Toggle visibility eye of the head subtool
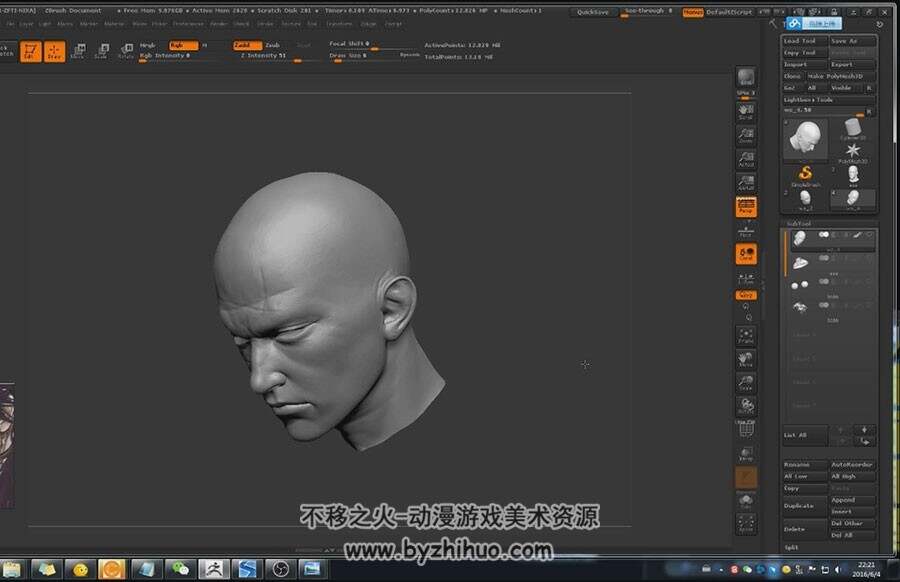The image size is (900, 582). (x=869, y=235)
